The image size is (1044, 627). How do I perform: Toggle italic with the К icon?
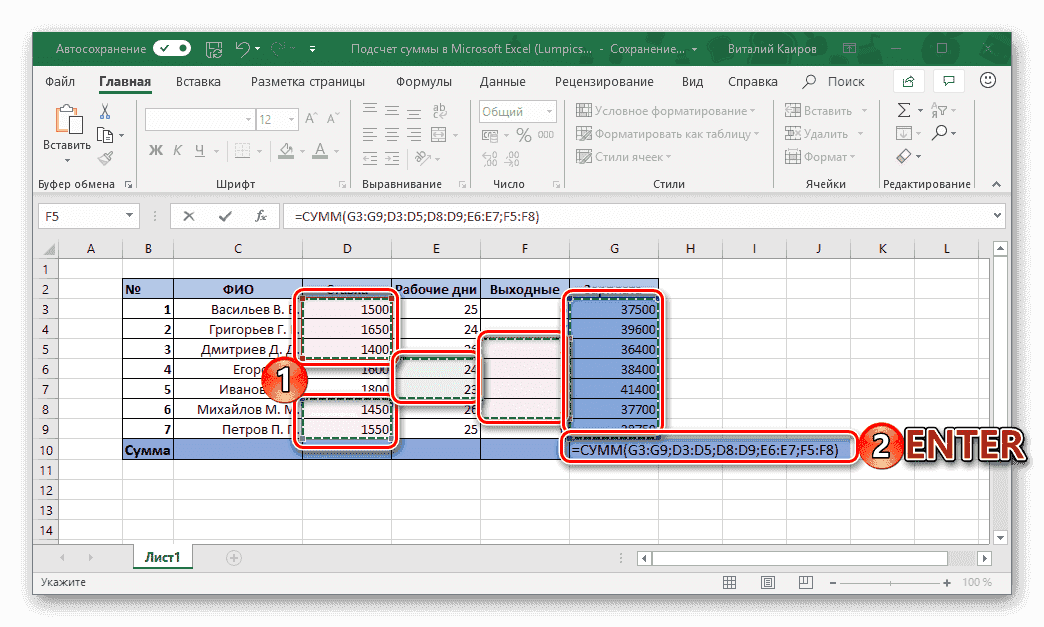[177, 149]
